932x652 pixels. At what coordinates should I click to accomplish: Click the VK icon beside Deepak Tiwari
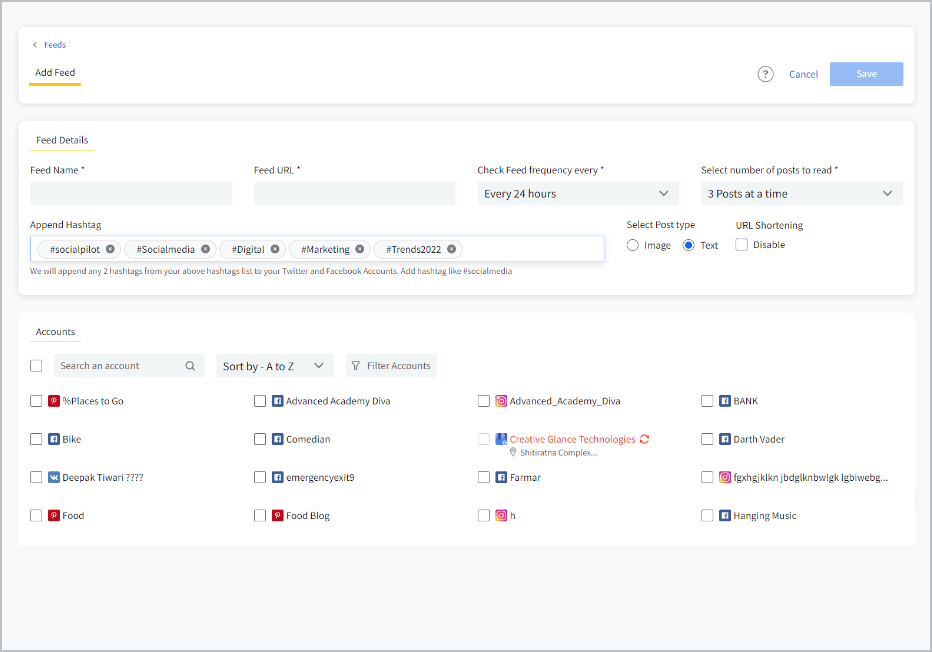point(52,477)
